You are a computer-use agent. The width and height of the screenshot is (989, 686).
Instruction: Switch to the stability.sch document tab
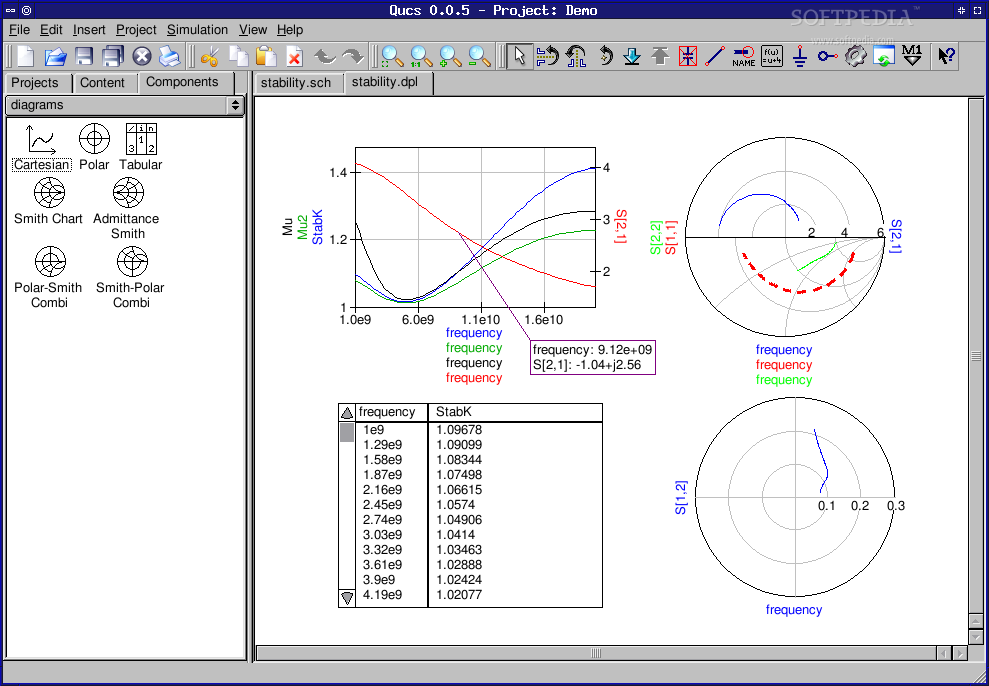(298, 83)
